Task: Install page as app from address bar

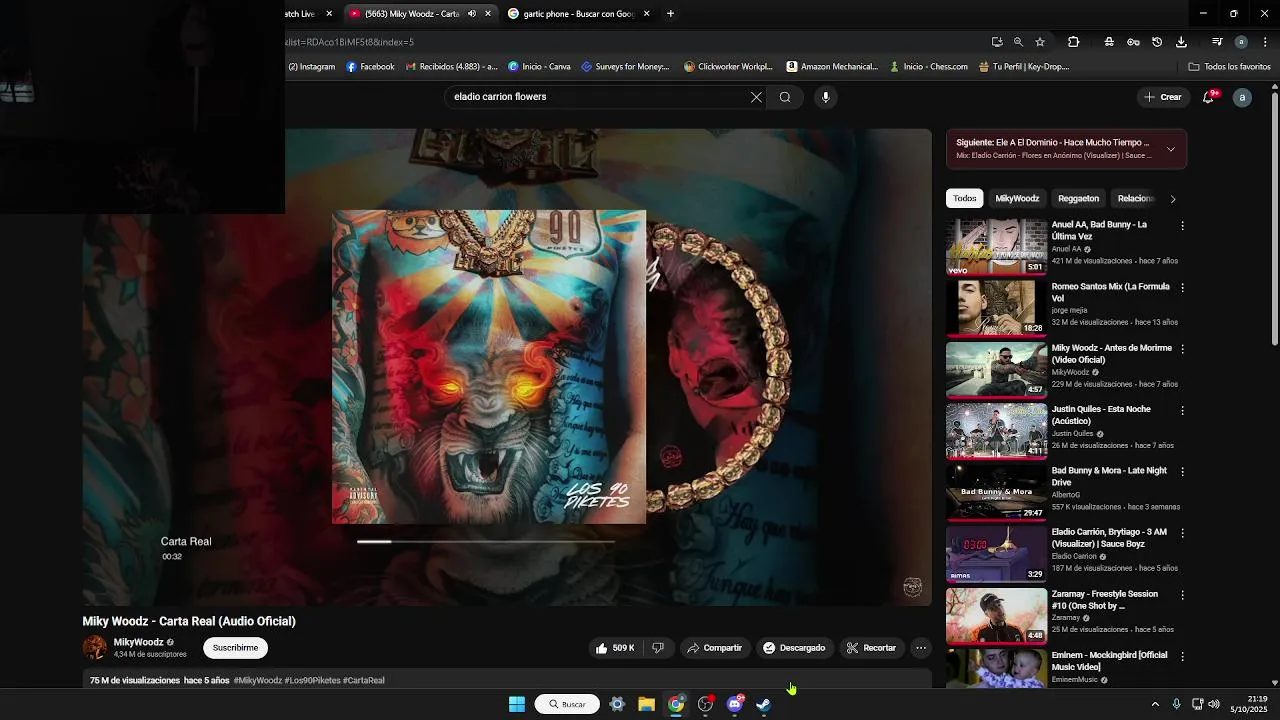Action: pyautogui.click(x=997, y=42)
